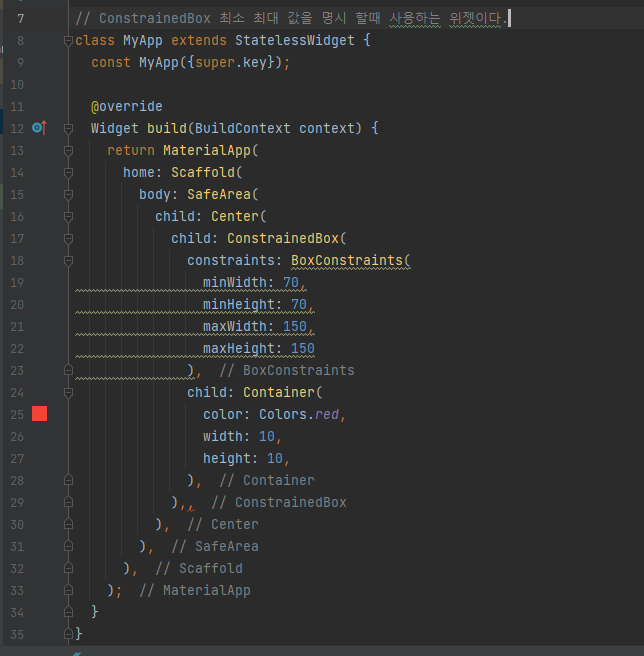The image size is (644, 656).
Task: Collapse the build method fold on line 12
Action: click(x=68, y=128)
